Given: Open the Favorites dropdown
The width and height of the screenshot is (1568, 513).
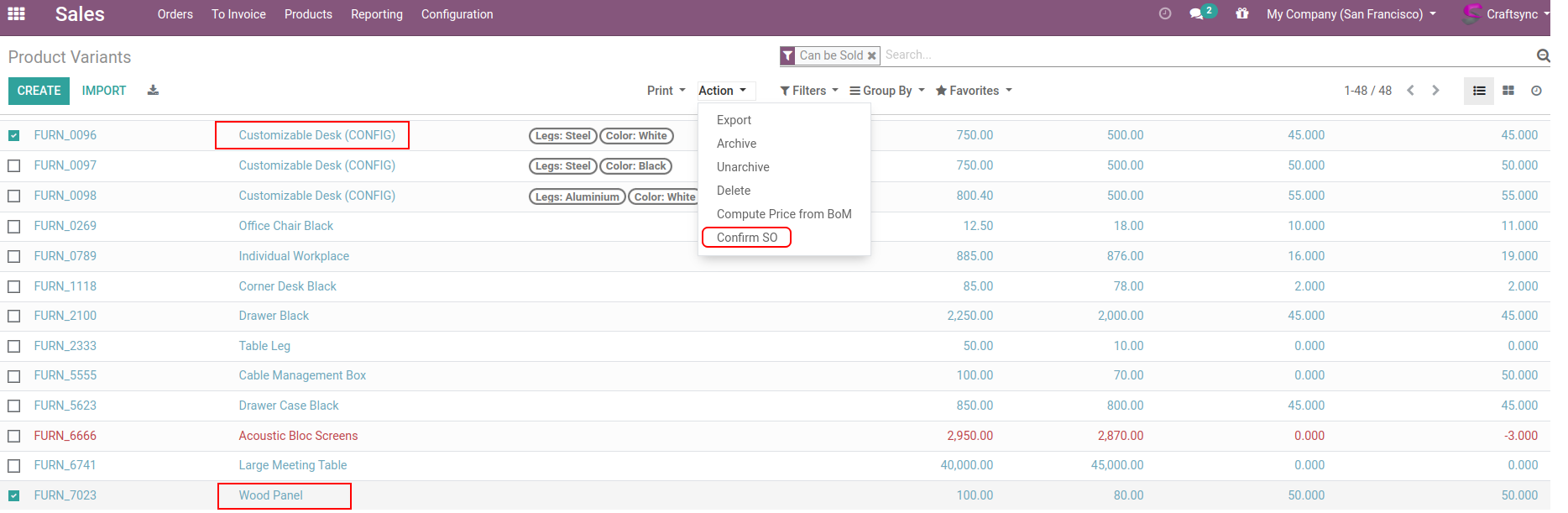Looking at the screenshot, I should point(974,91).
